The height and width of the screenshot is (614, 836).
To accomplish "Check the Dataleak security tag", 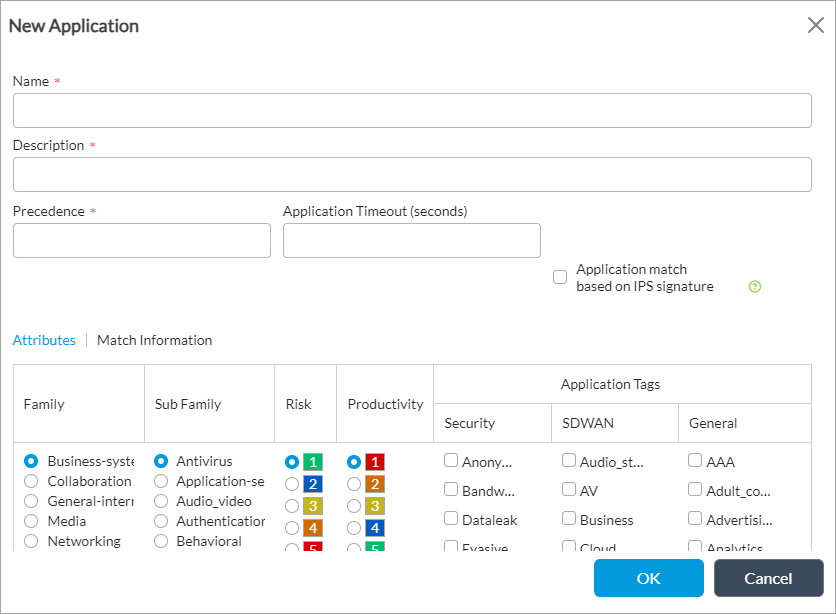I will (451, 519).
